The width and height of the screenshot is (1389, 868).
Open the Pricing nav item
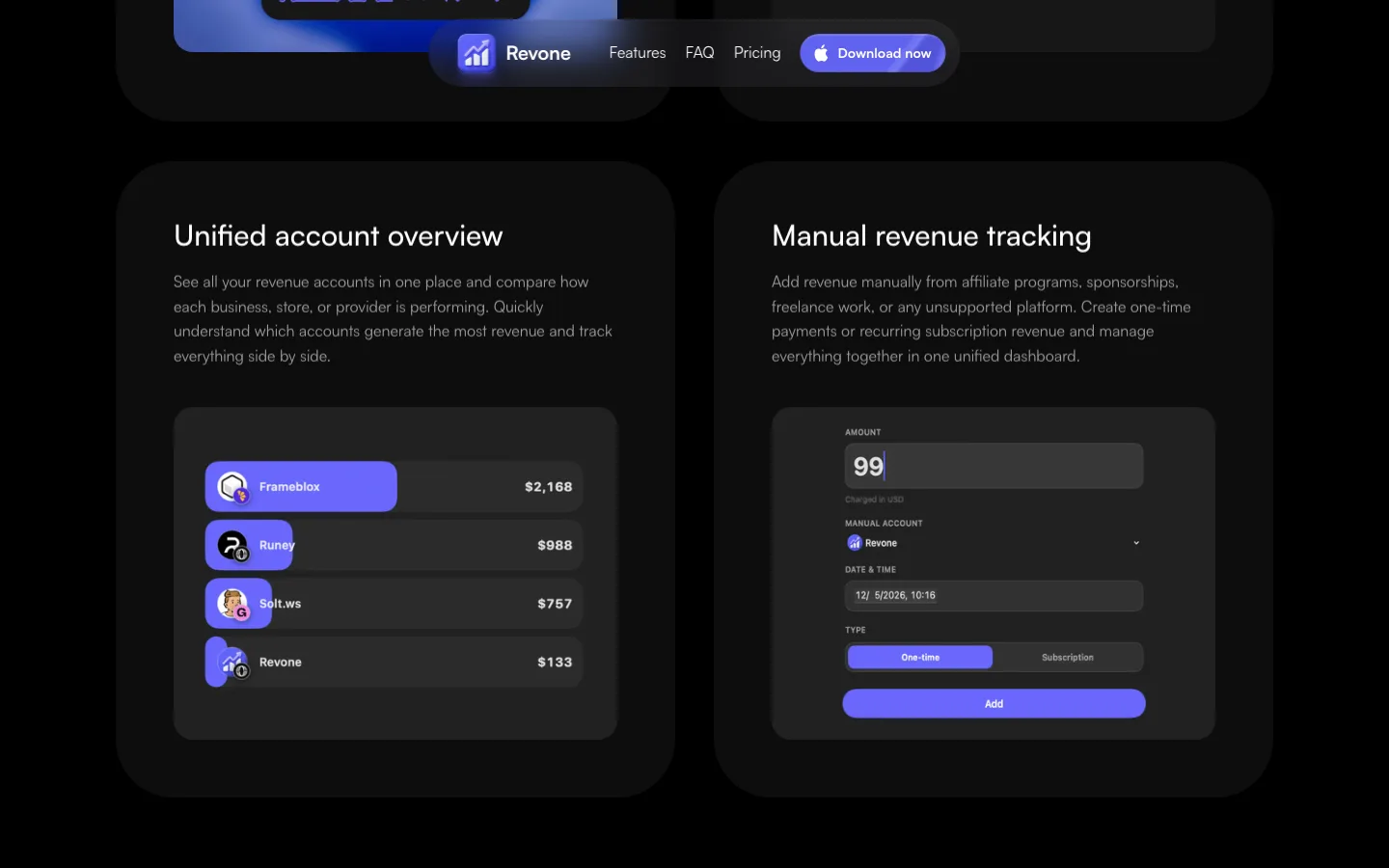coord(757,53)
